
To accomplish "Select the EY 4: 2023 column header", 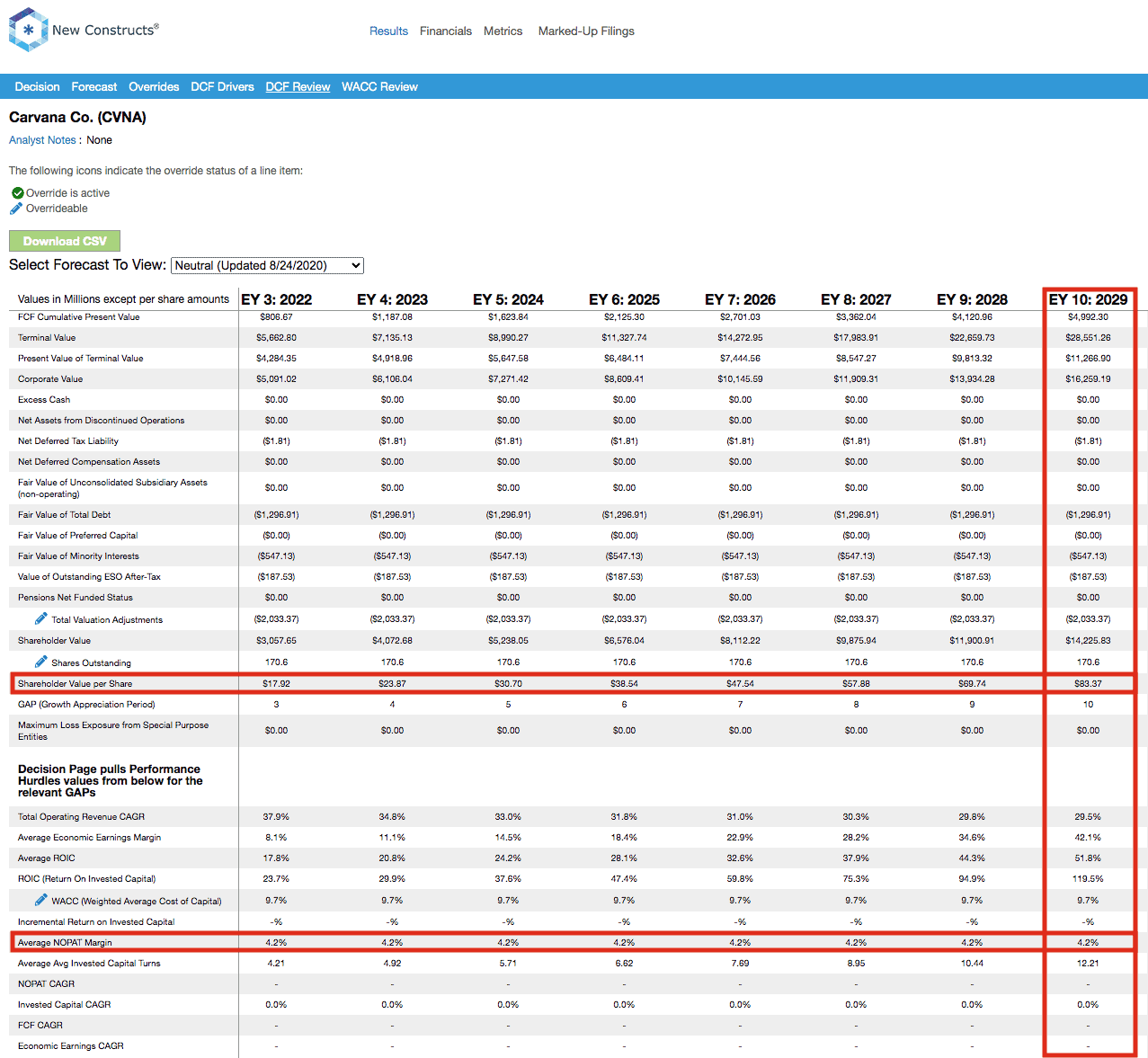I will coord(392,299).
